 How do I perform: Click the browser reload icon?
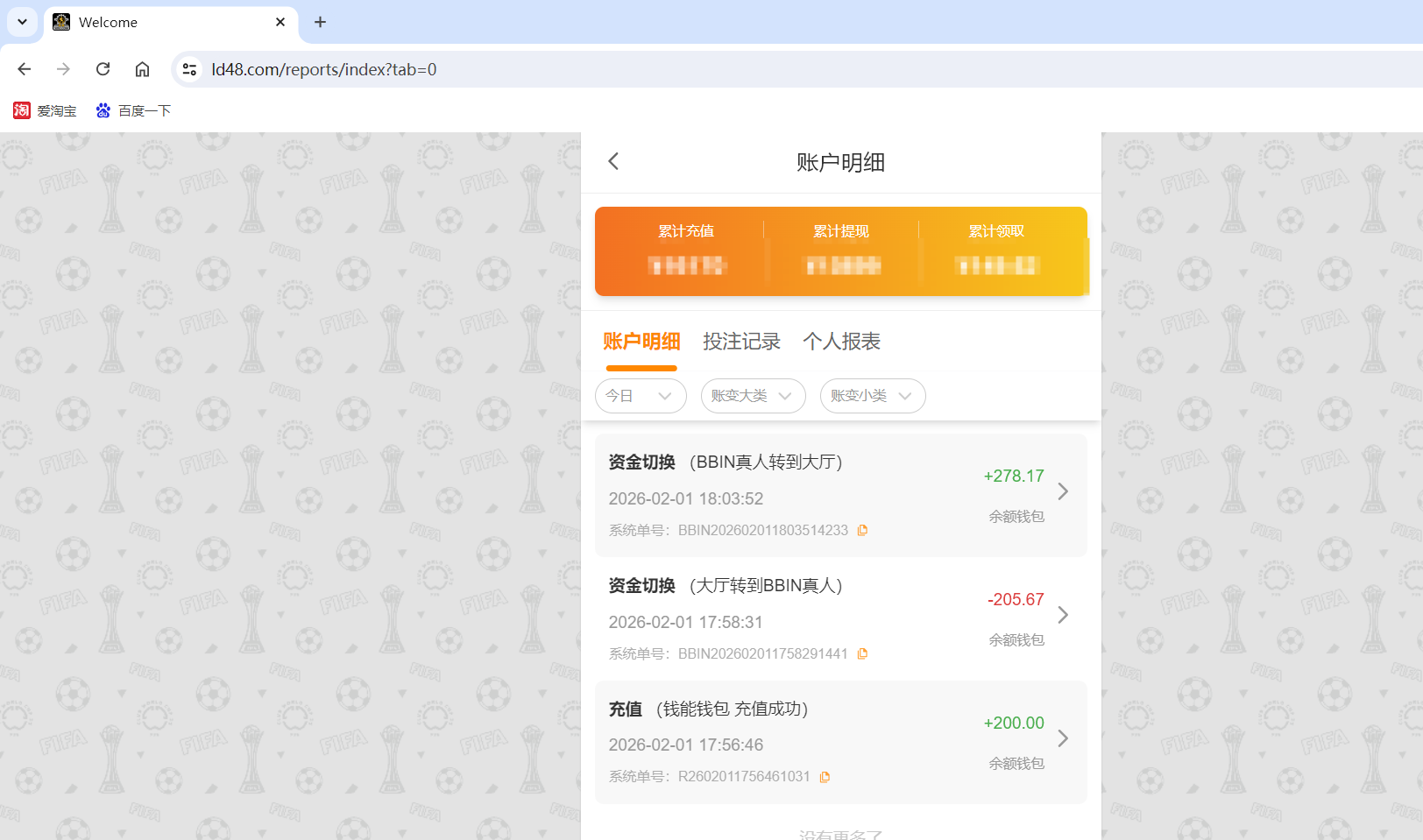[103, 69]
